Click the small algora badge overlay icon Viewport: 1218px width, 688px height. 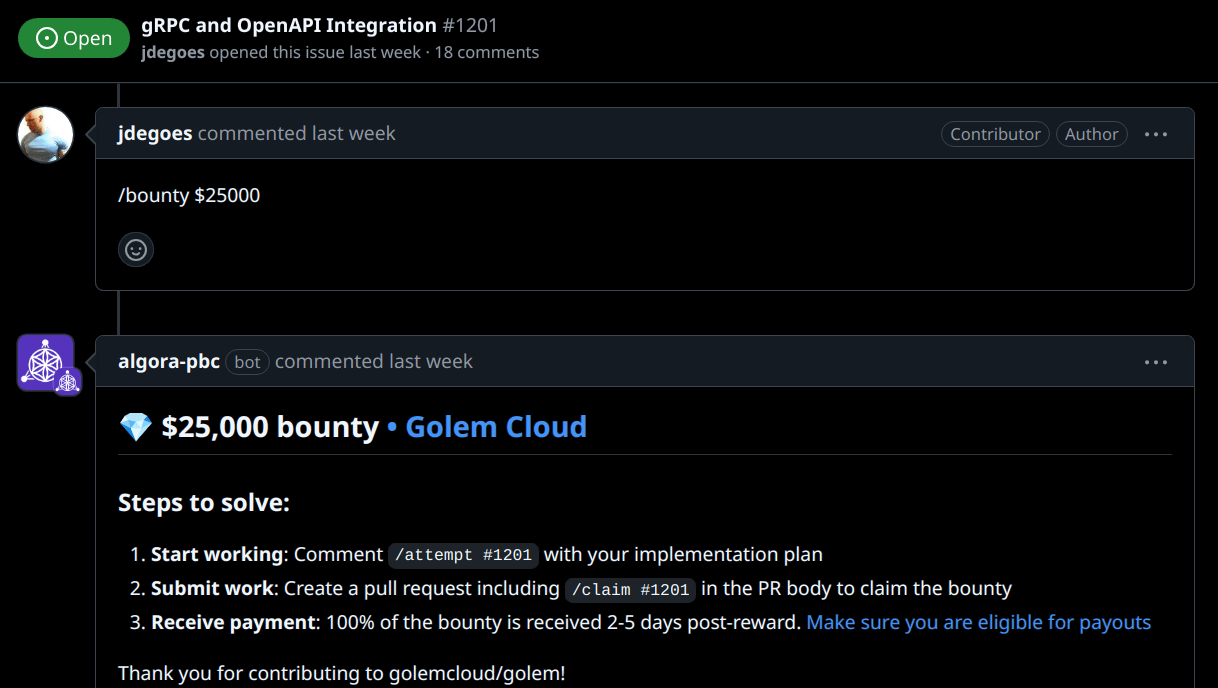(68, 381)
